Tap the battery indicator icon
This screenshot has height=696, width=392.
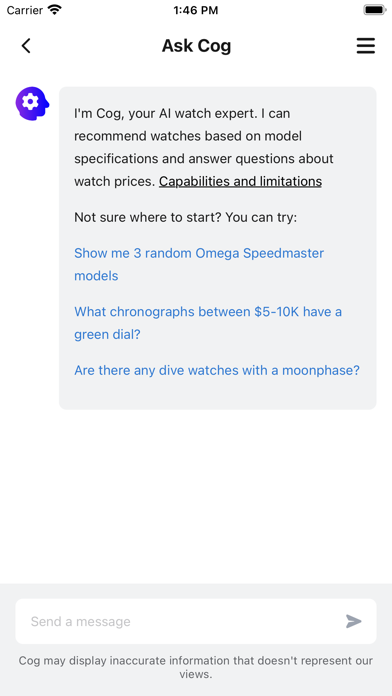[x=375, y=10]
